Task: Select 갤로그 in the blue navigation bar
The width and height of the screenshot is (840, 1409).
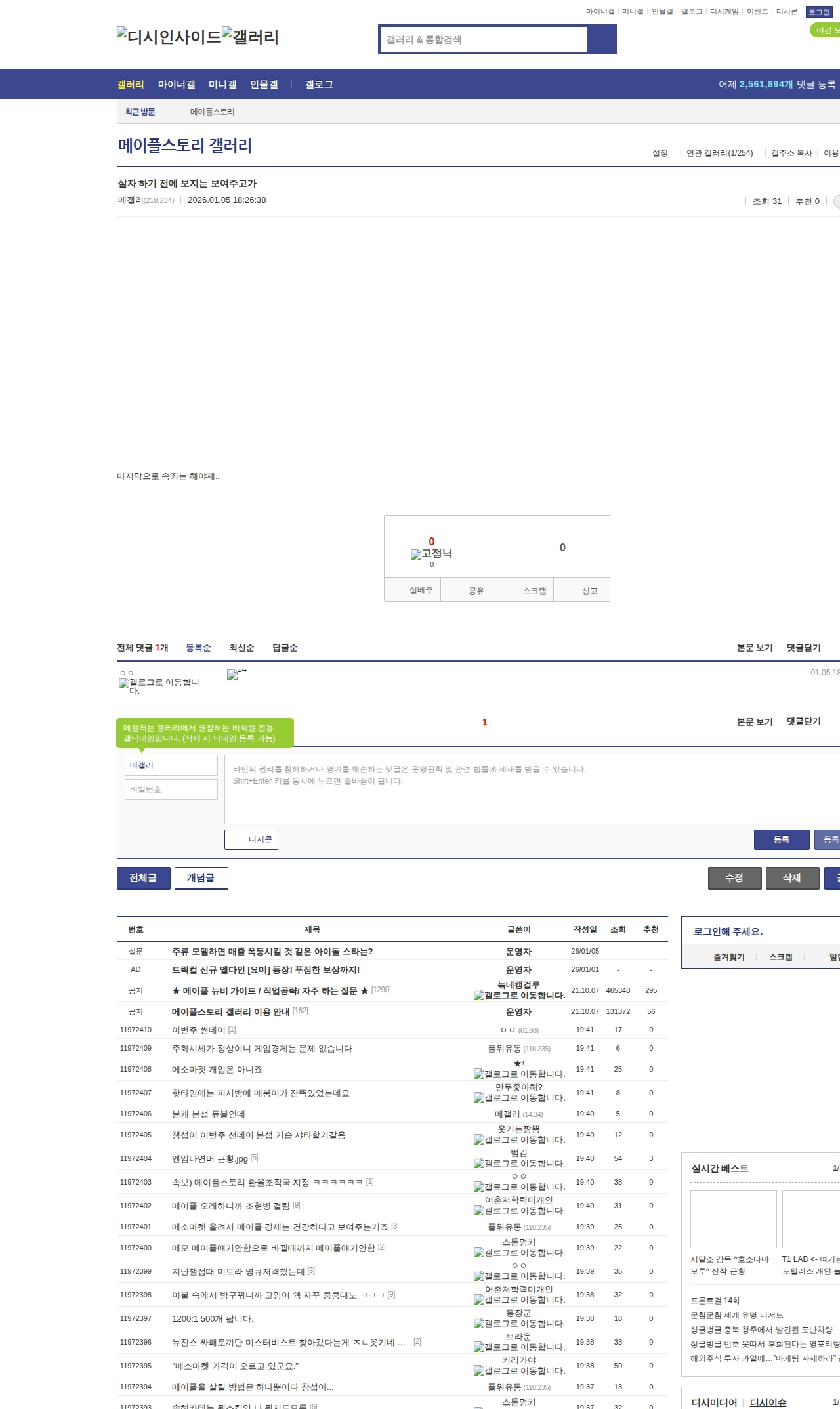Action: point(319,84)
